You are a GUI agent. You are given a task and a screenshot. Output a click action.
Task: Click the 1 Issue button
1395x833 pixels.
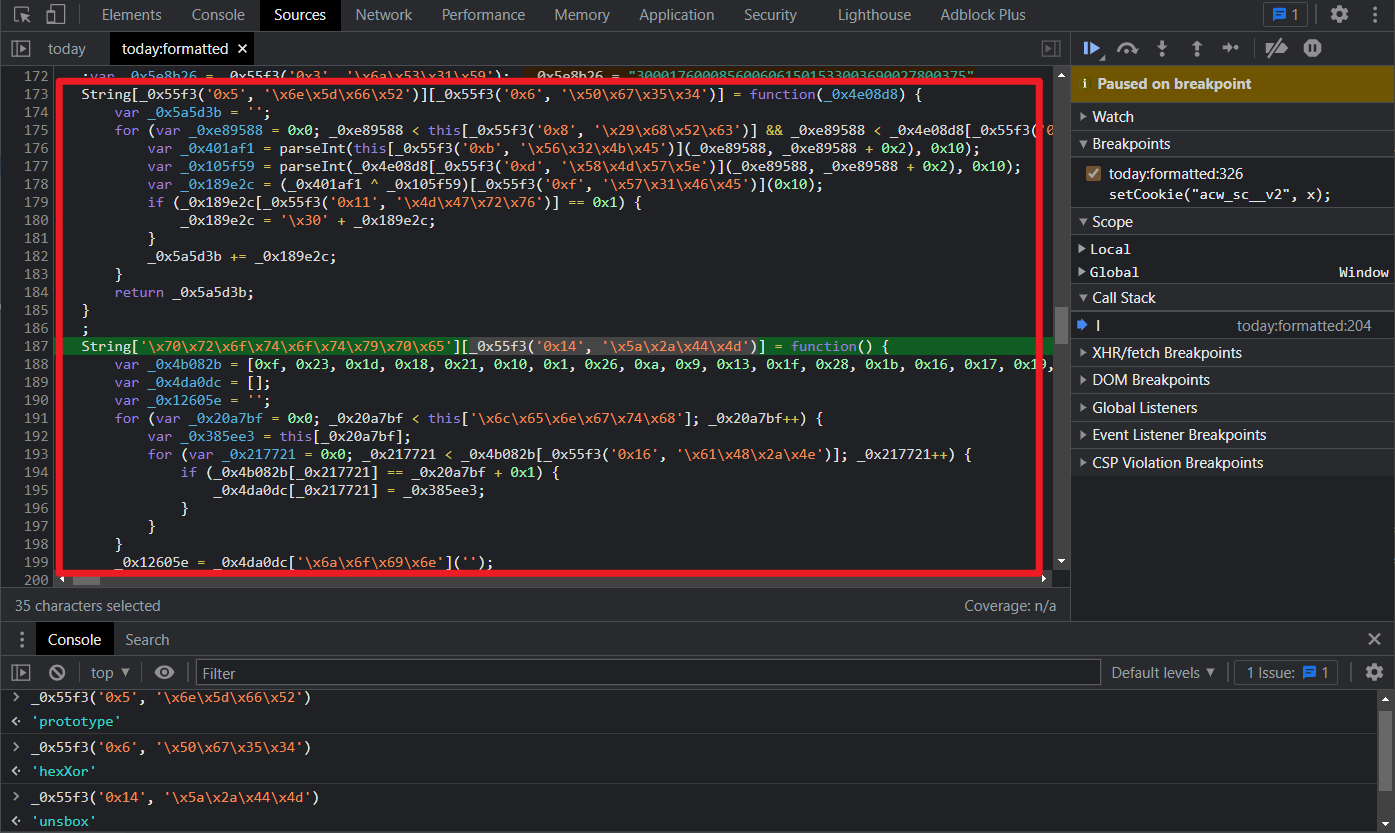[x=1286, y=673]
